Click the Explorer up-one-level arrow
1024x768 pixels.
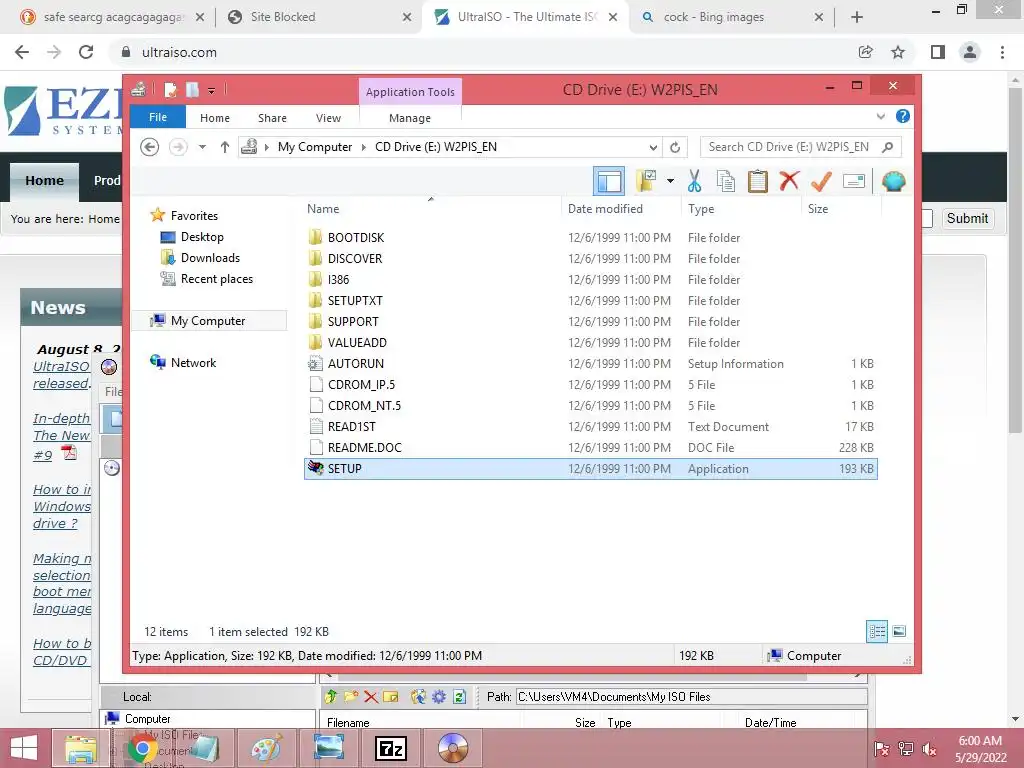pyautogui.click(x=225, y=147)
